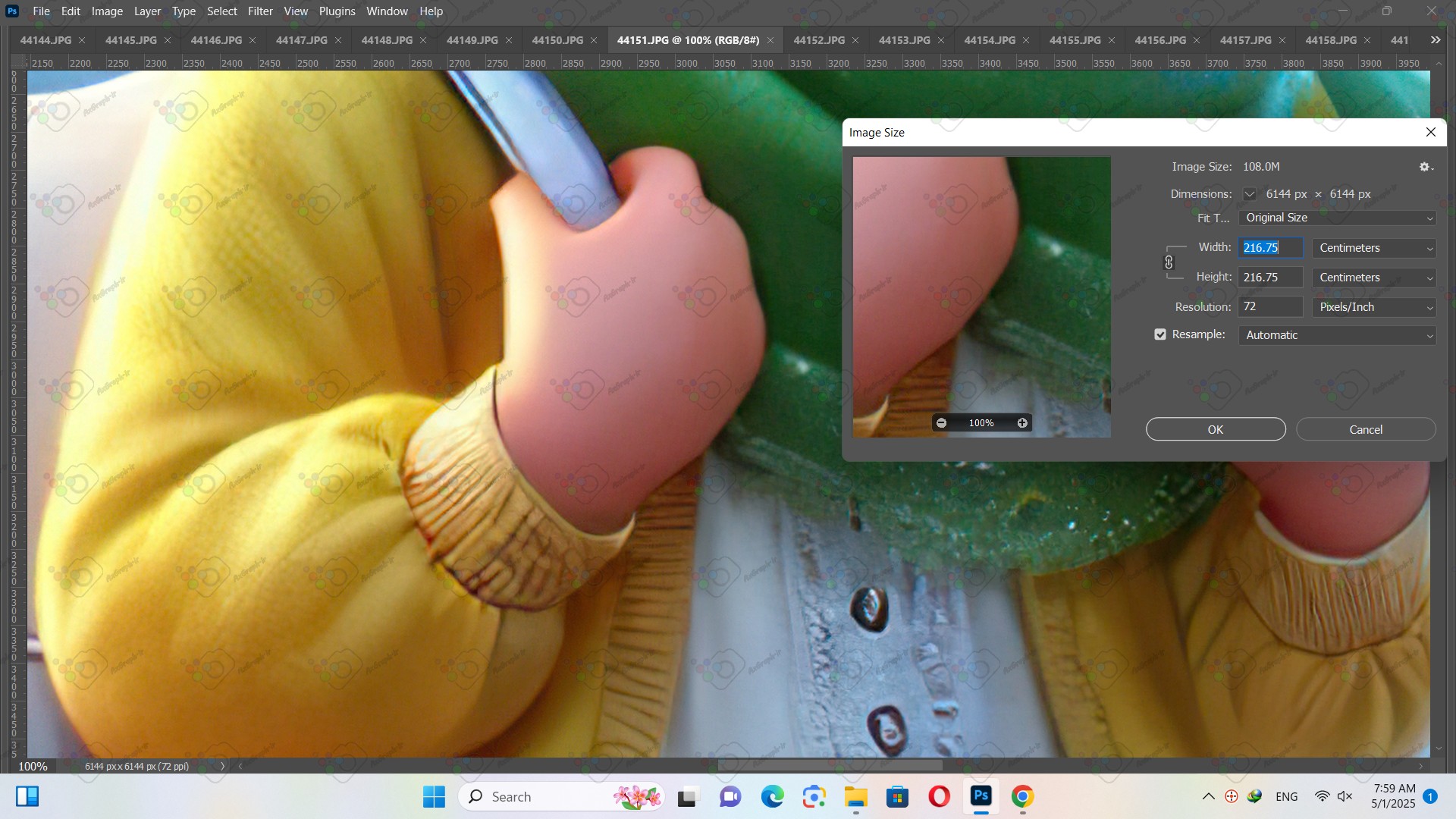The height and width of the screenshot is (819, 1456).
Task: Close the 44147.JPG document tab
Action: click(338, 40)
